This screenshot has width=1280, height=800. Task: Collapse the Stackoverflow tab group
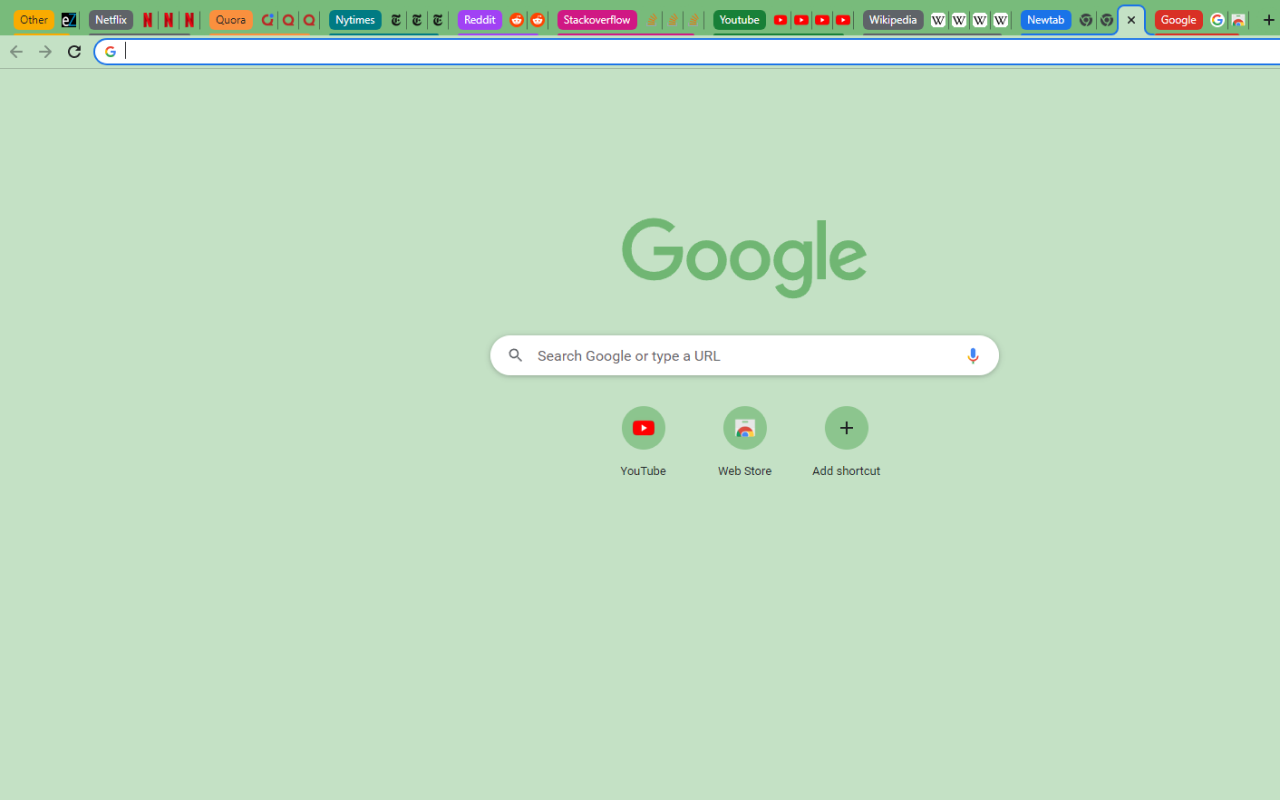point(596,20)
